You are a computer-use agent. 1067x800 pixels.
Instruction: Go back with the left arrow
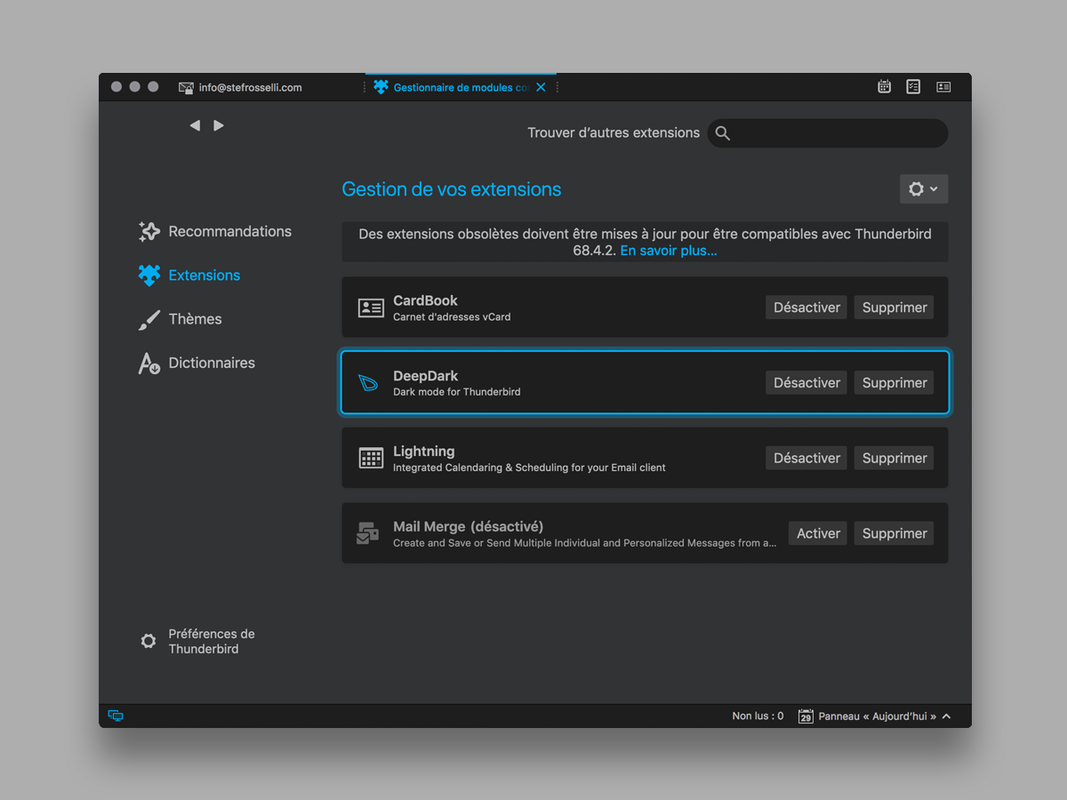195,125
